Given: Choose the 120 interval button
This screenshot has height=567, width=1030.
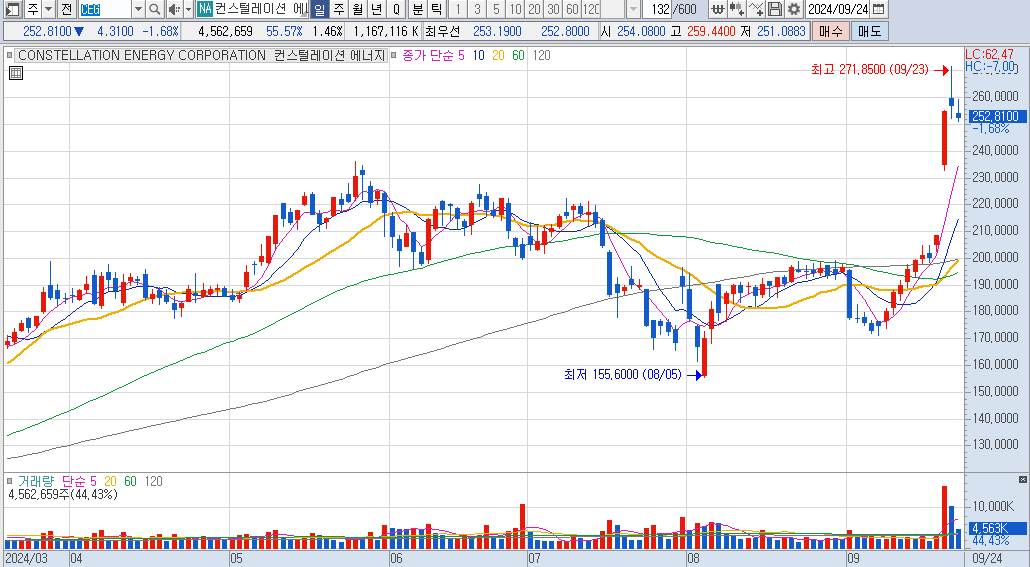Looking at the screenshot, I should (x=591, y=9).
